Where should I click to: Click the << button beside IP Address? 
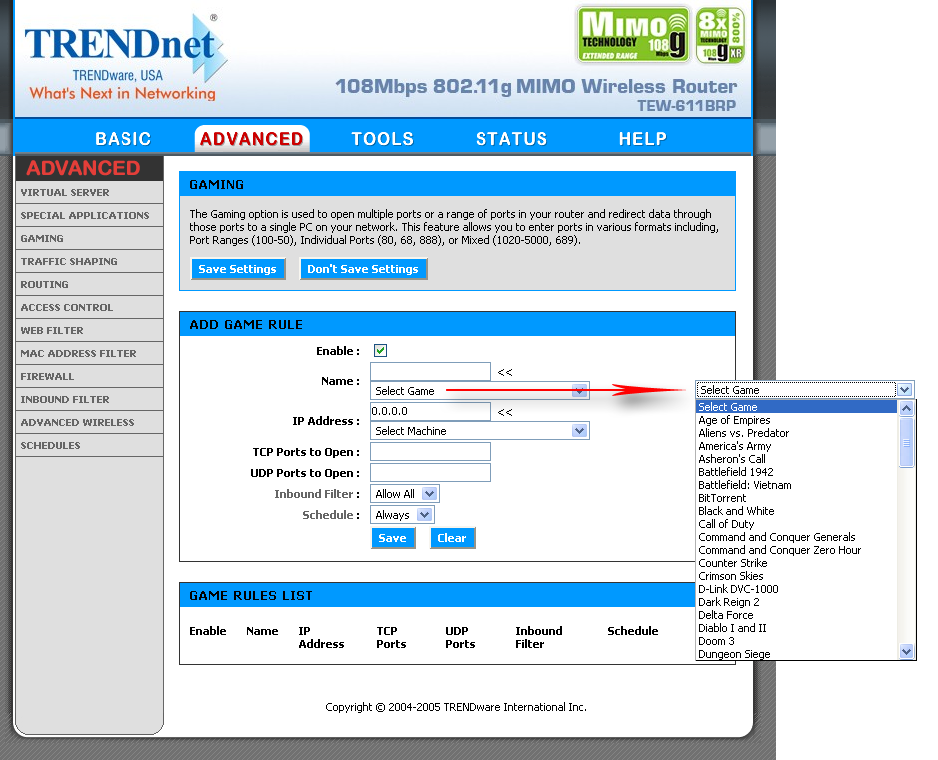point(505,412)
